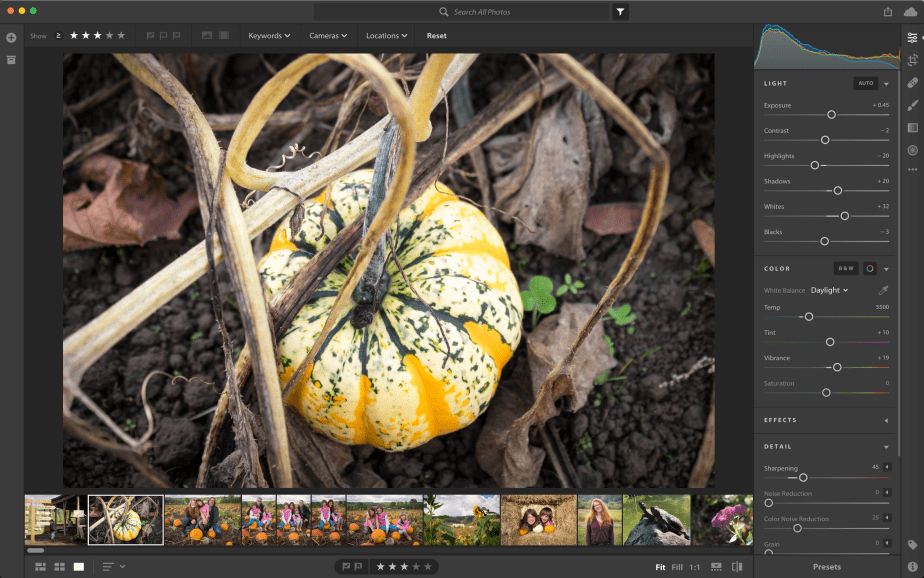Toggle B&W color mode

click(846, 268)
